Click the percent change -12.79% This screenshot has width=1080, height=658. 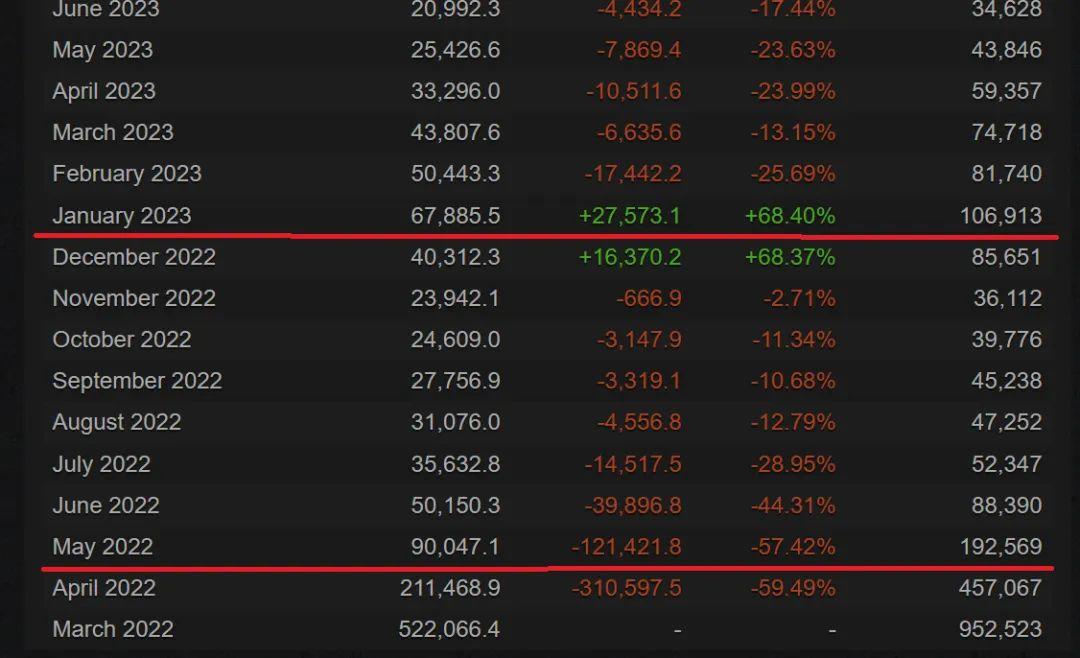(x=793, y=422)
